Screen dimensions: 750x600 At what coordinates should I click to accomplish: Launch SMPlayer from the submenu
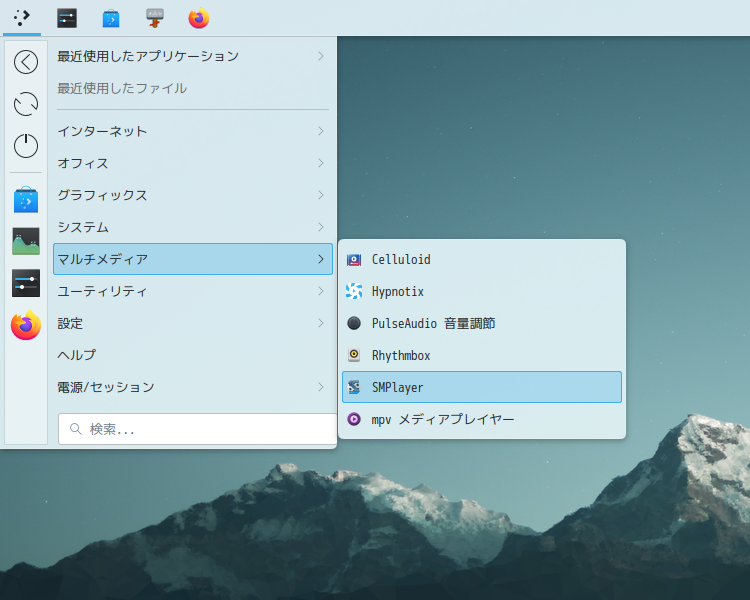click(482, 387)
